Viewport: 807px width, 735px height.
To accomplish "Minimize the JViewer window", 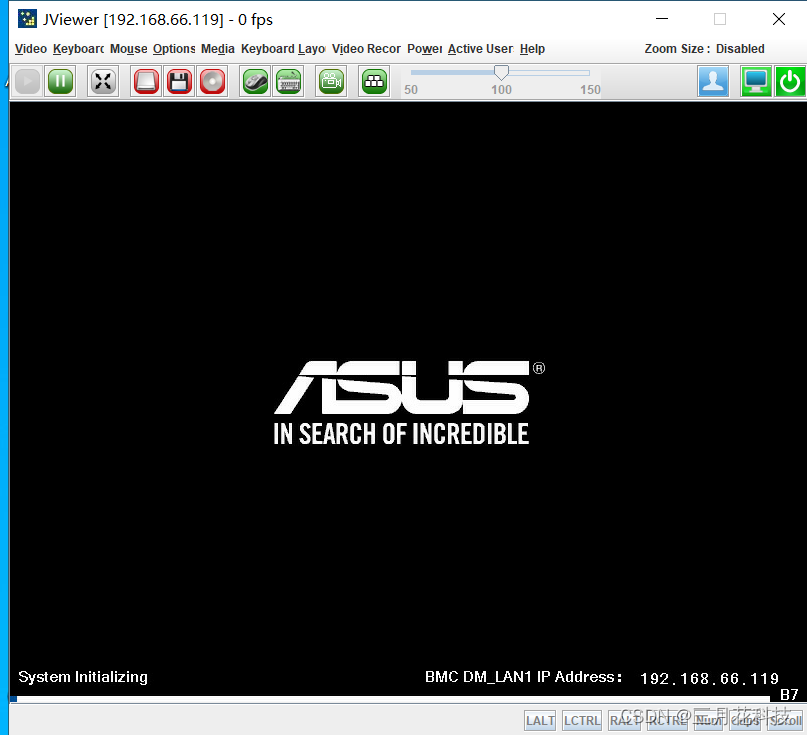I will [662, 19].
